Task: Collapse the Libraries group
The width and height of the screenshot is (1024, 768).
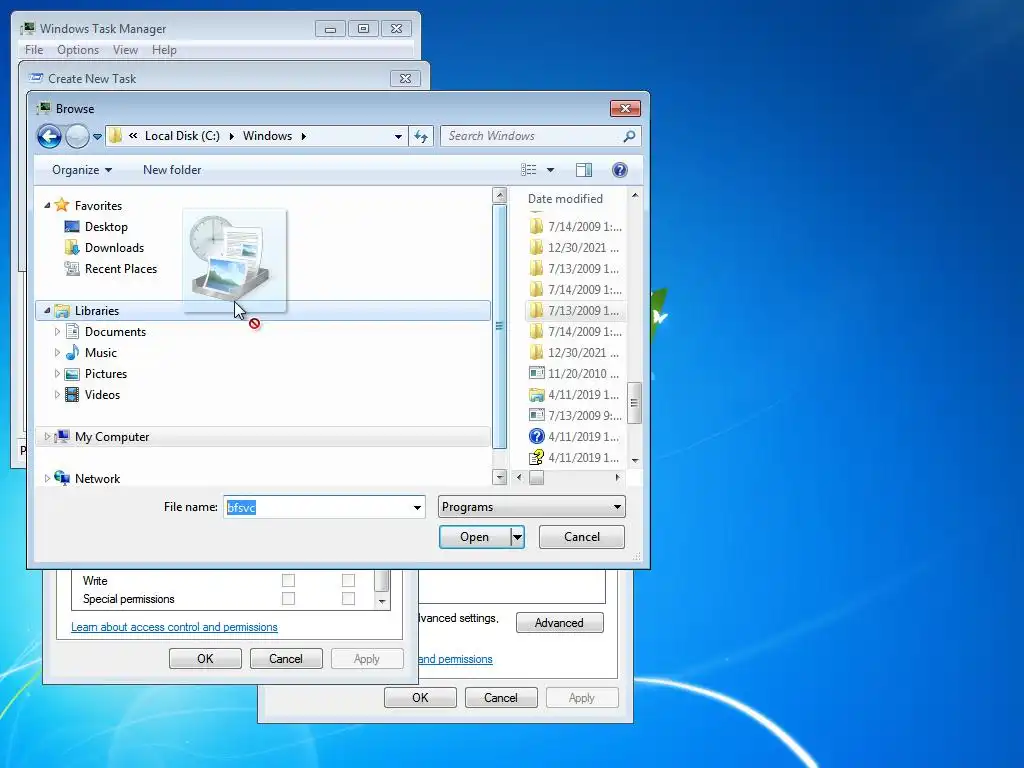Action: click(x=47, y=311)
